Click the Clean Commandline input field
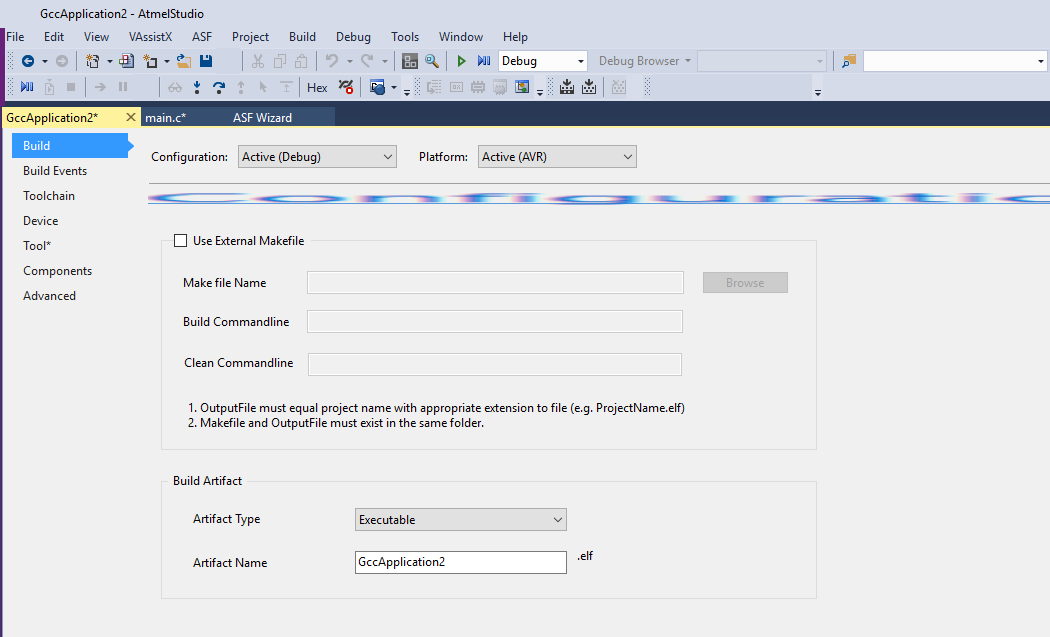The height and width of the screenshot is (637, 1050). pos(495,364)
